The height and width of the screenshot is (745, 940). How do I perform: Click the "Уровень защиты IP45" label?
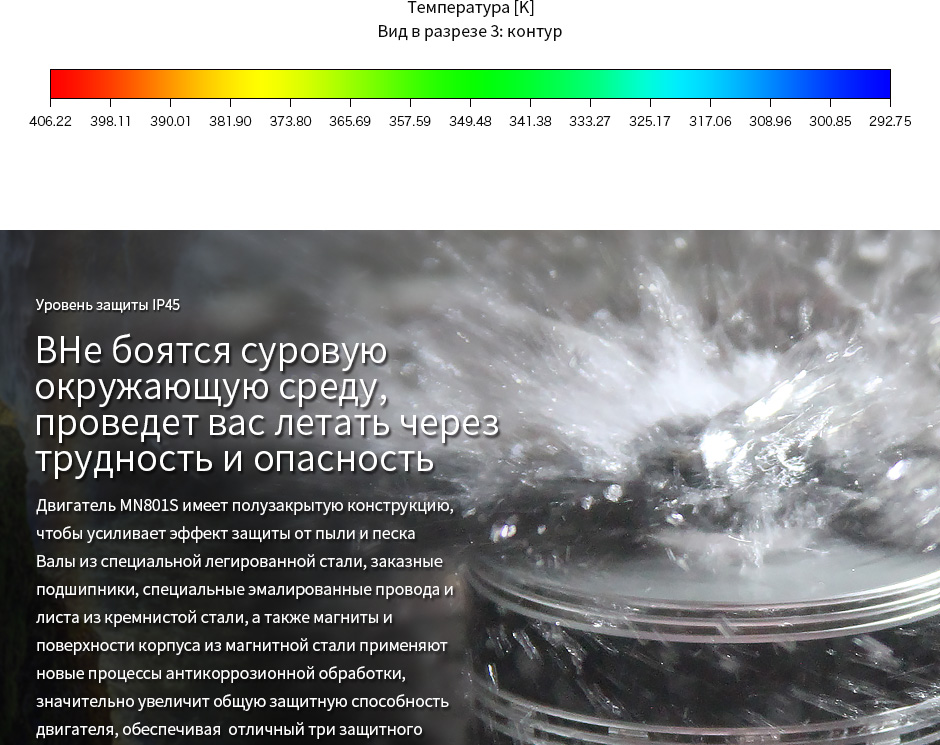tap(108, 305)
